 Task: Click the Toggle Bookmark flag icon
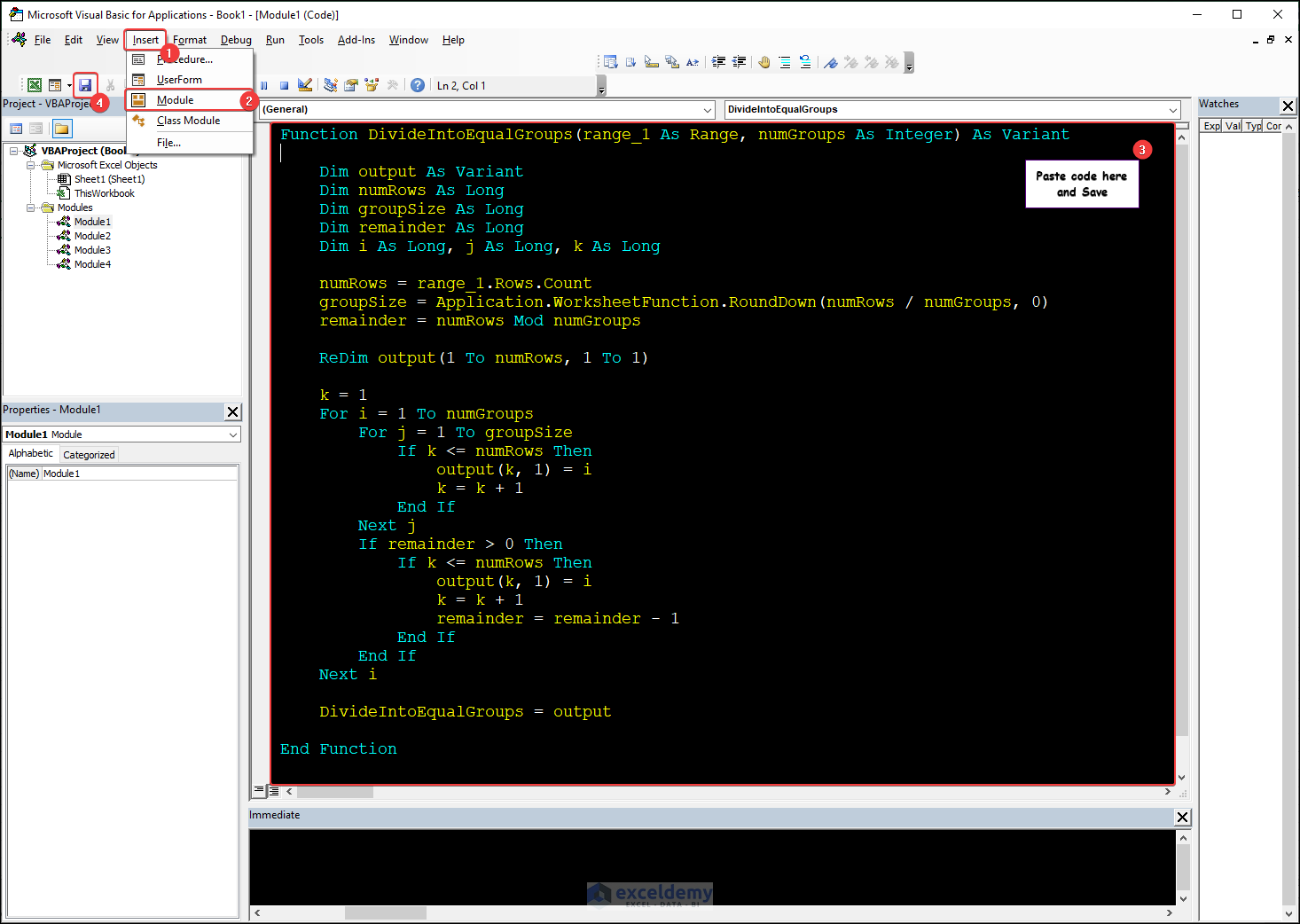pos(830,62)
